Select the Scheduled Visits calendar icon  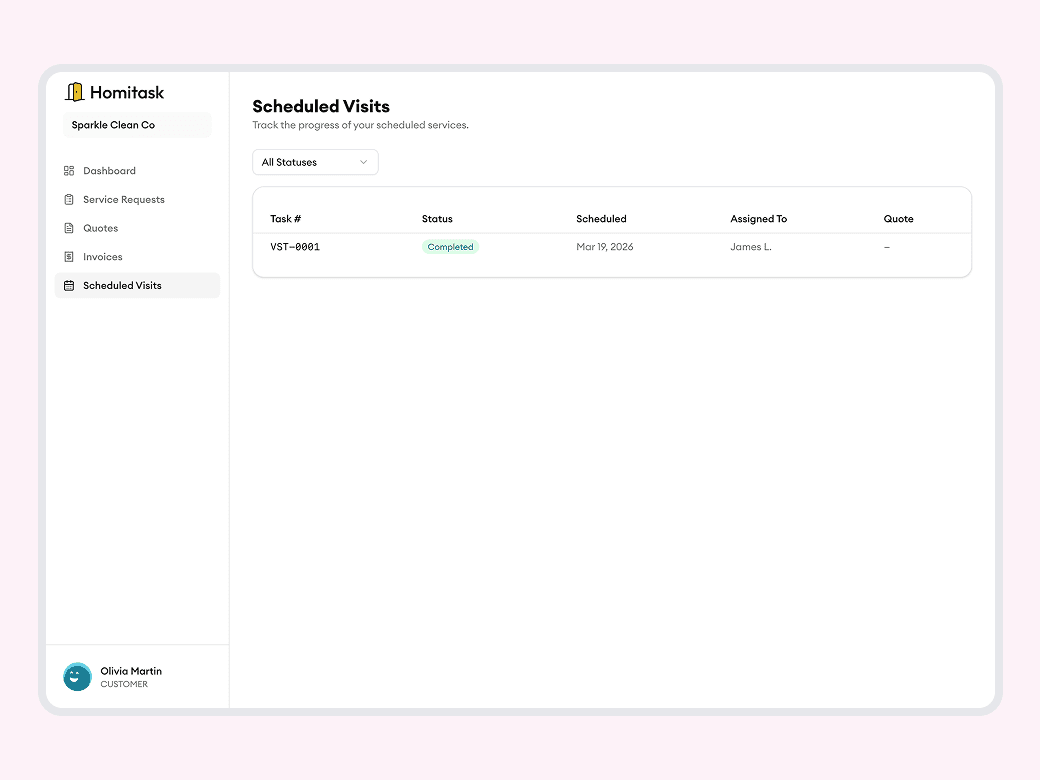69,286
